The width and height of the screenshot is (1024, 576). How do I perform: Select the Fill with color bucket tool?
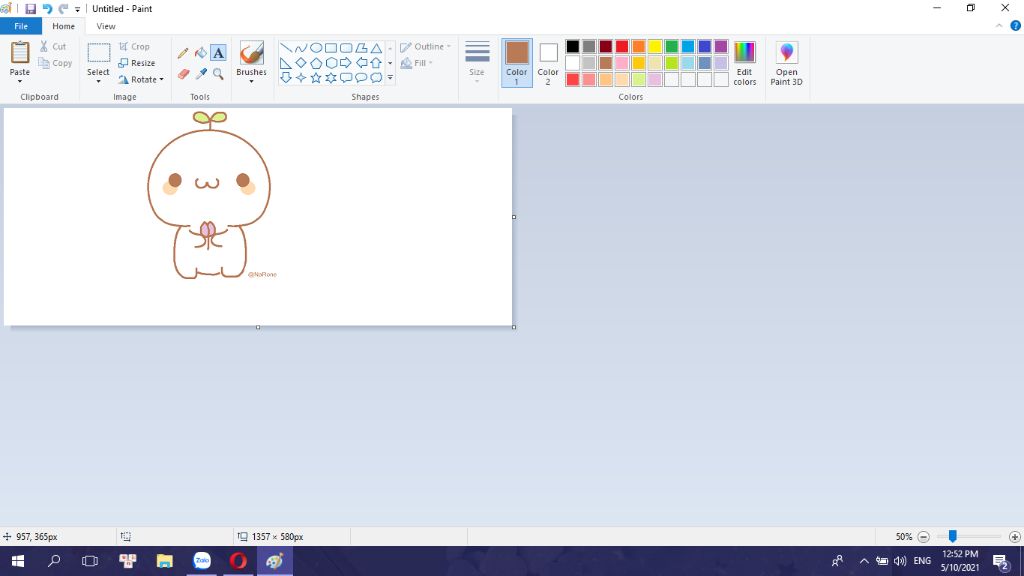coord(200,53)
